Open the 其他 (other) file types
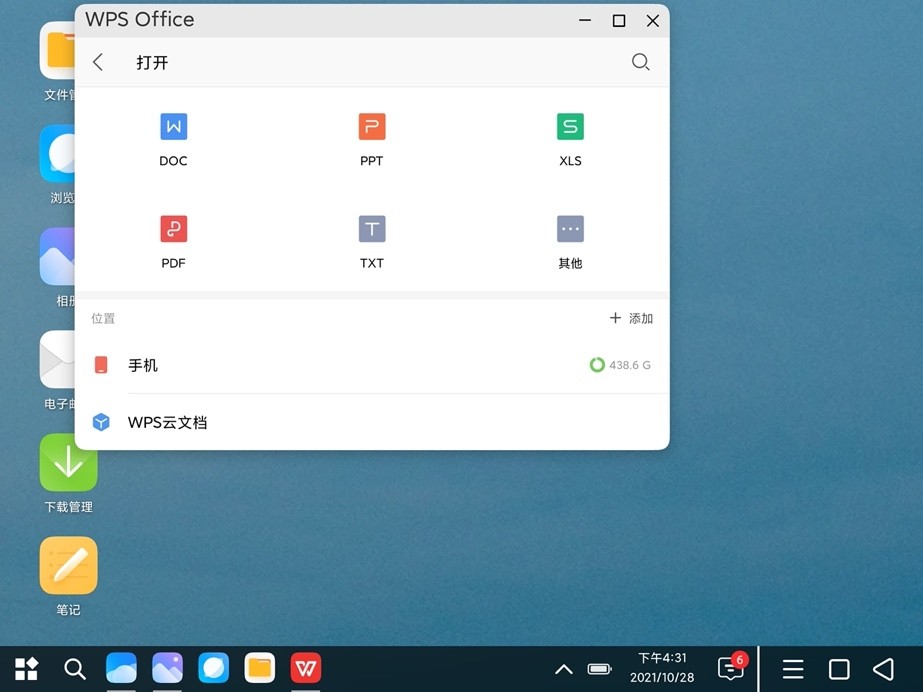The image size is (923, 692). pos(570,229)
